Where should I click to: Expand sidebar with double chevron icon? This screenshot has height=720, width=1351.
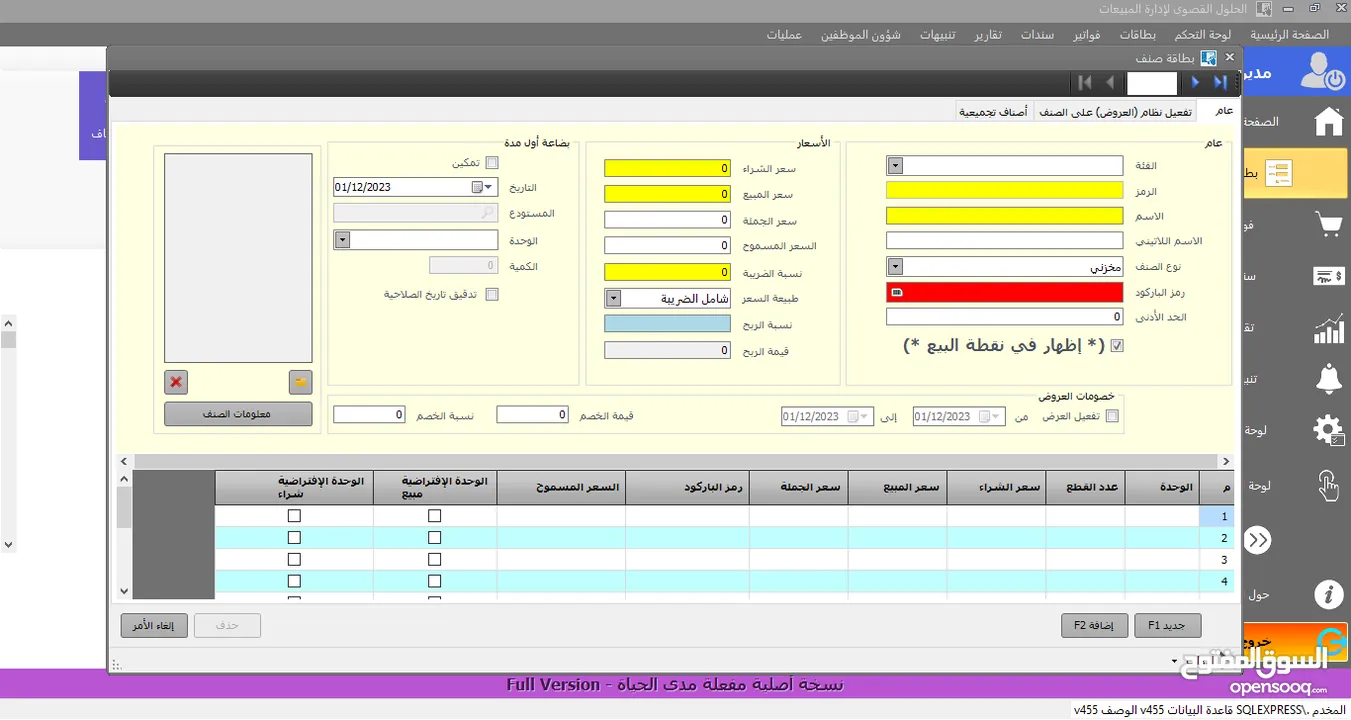pos(1257,540)
